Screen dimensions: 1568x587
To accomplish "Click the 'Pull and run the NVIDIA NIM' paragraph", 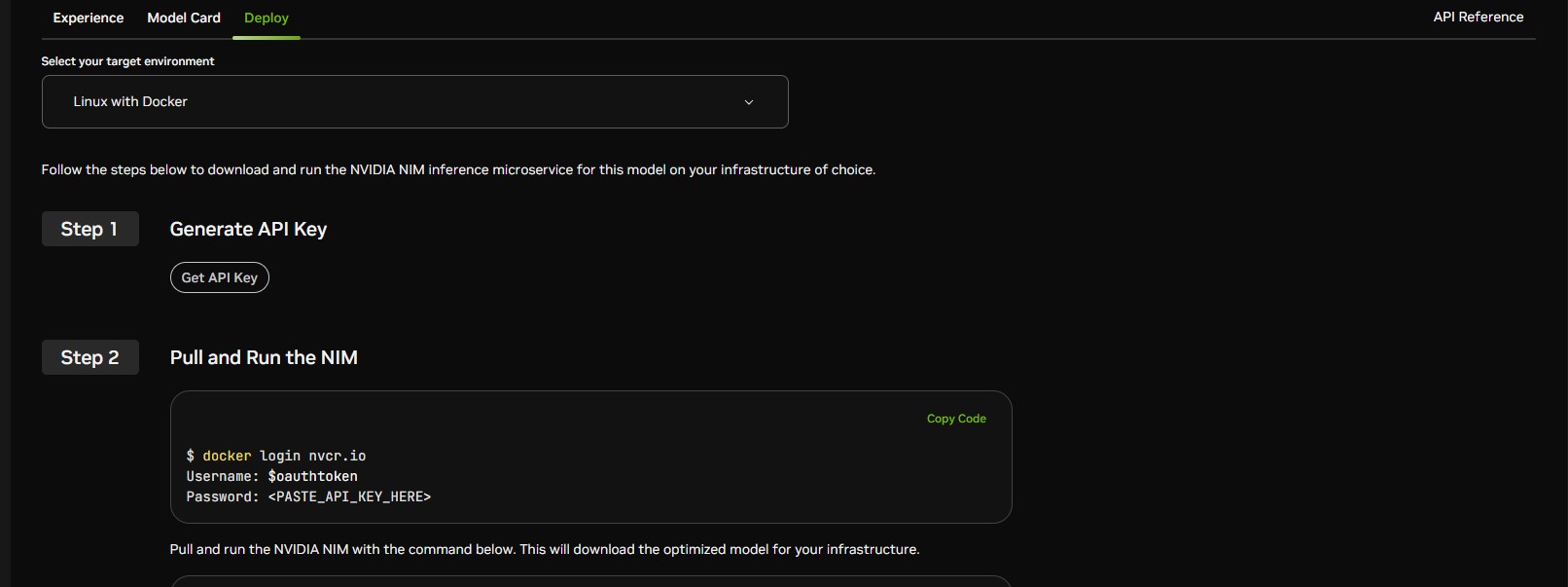I will coord(545,549).
